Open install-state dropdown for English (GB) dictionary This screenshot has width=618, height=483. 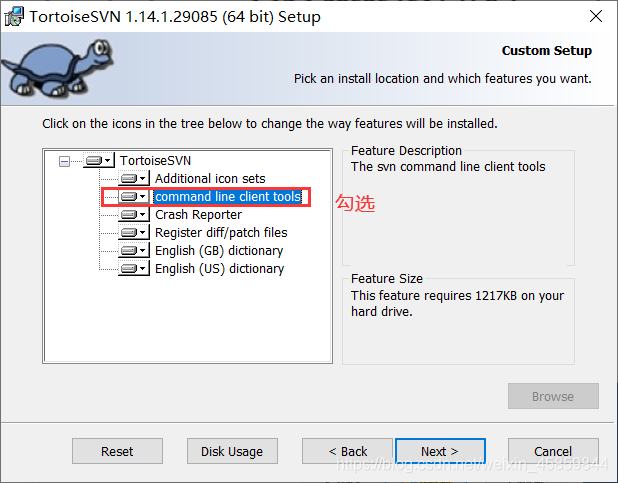(x=134, y=250)
